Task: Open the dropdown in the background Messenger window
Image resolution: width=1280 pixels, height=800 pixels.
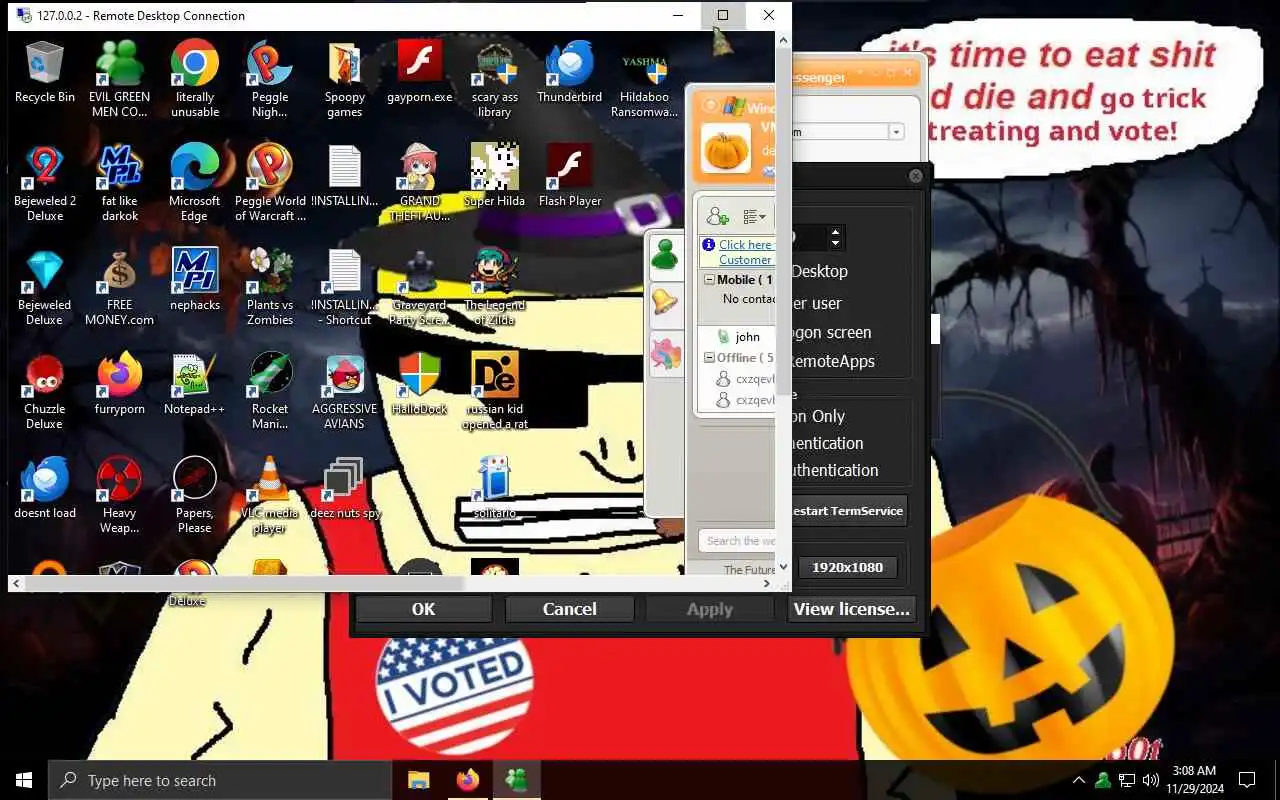Action: click(896, 132)
